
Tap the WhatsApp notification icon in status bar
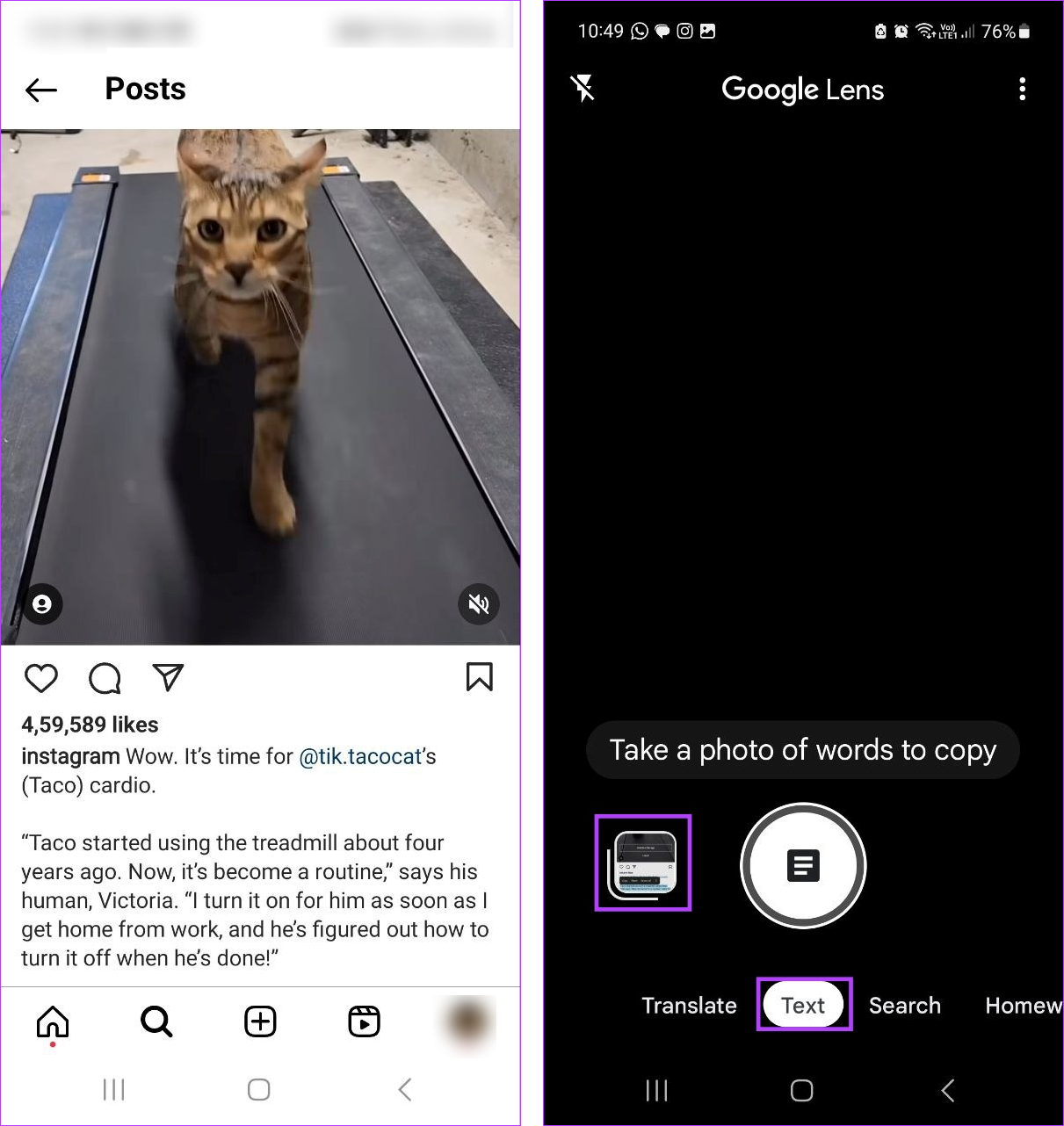(640, 31)
